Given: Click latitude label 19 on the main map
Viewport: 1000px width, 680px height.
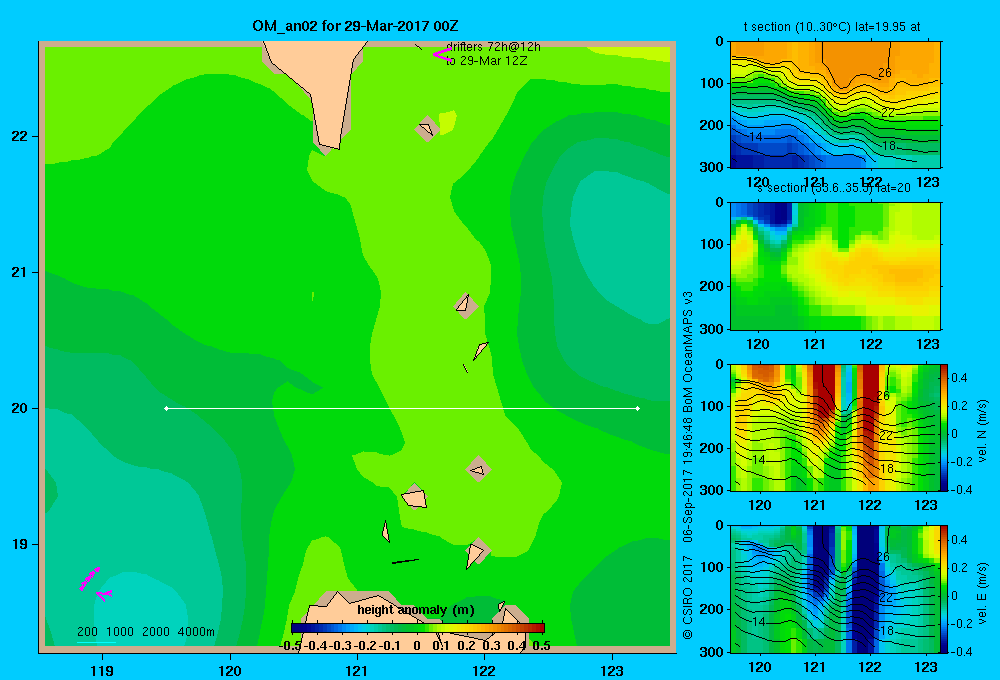Looking at the screenshot, I should tap(20, 544).
